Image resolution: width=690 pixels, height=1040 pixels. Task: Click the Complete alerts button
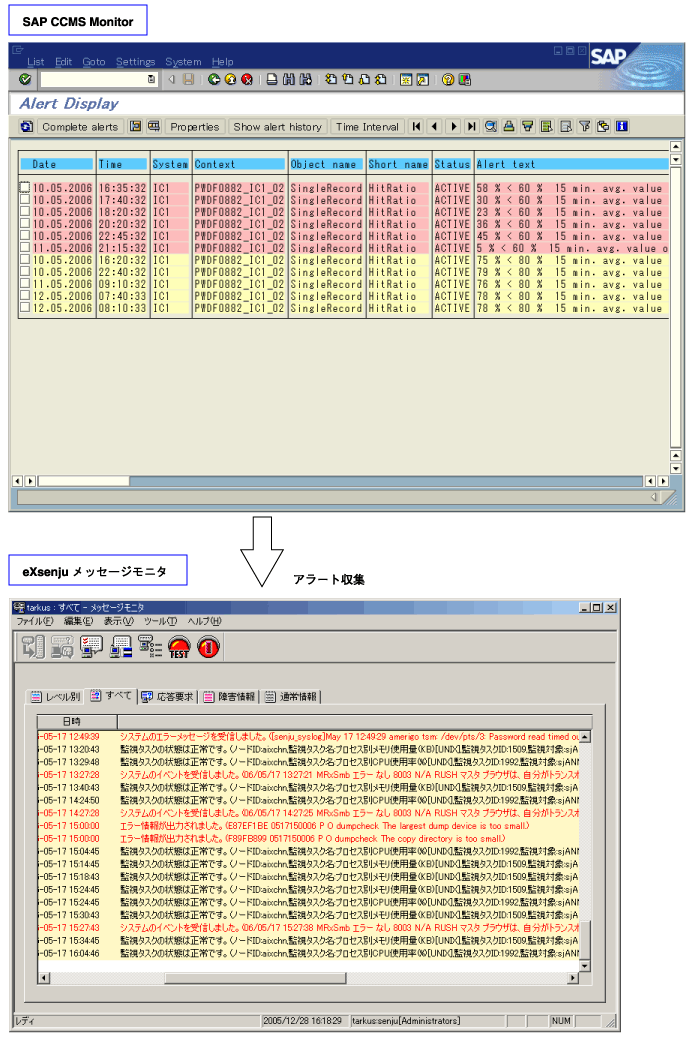tap(80, 127)
